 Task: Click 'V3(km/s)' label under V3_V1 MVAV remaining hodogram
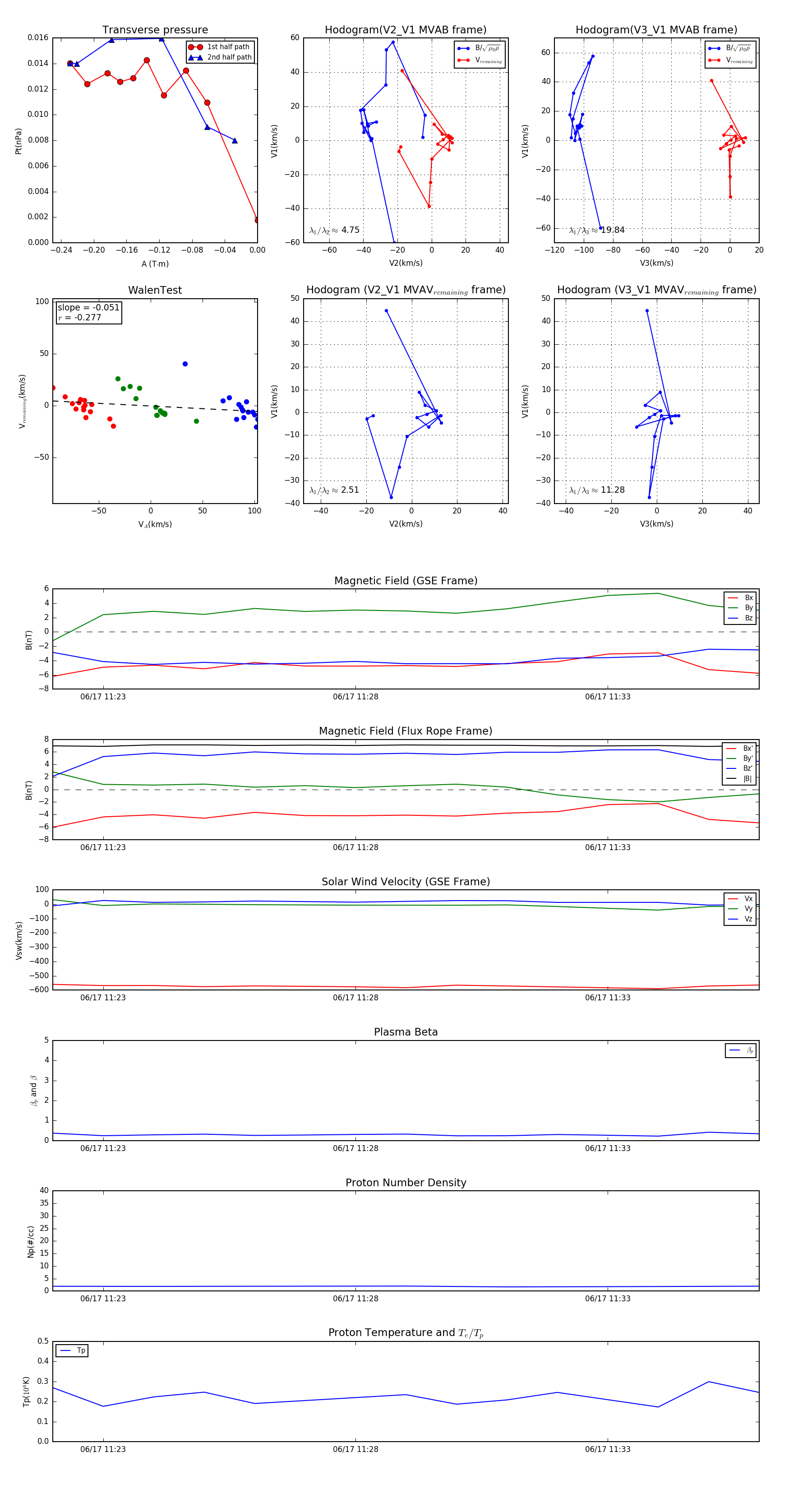click(x=656, y=524)
